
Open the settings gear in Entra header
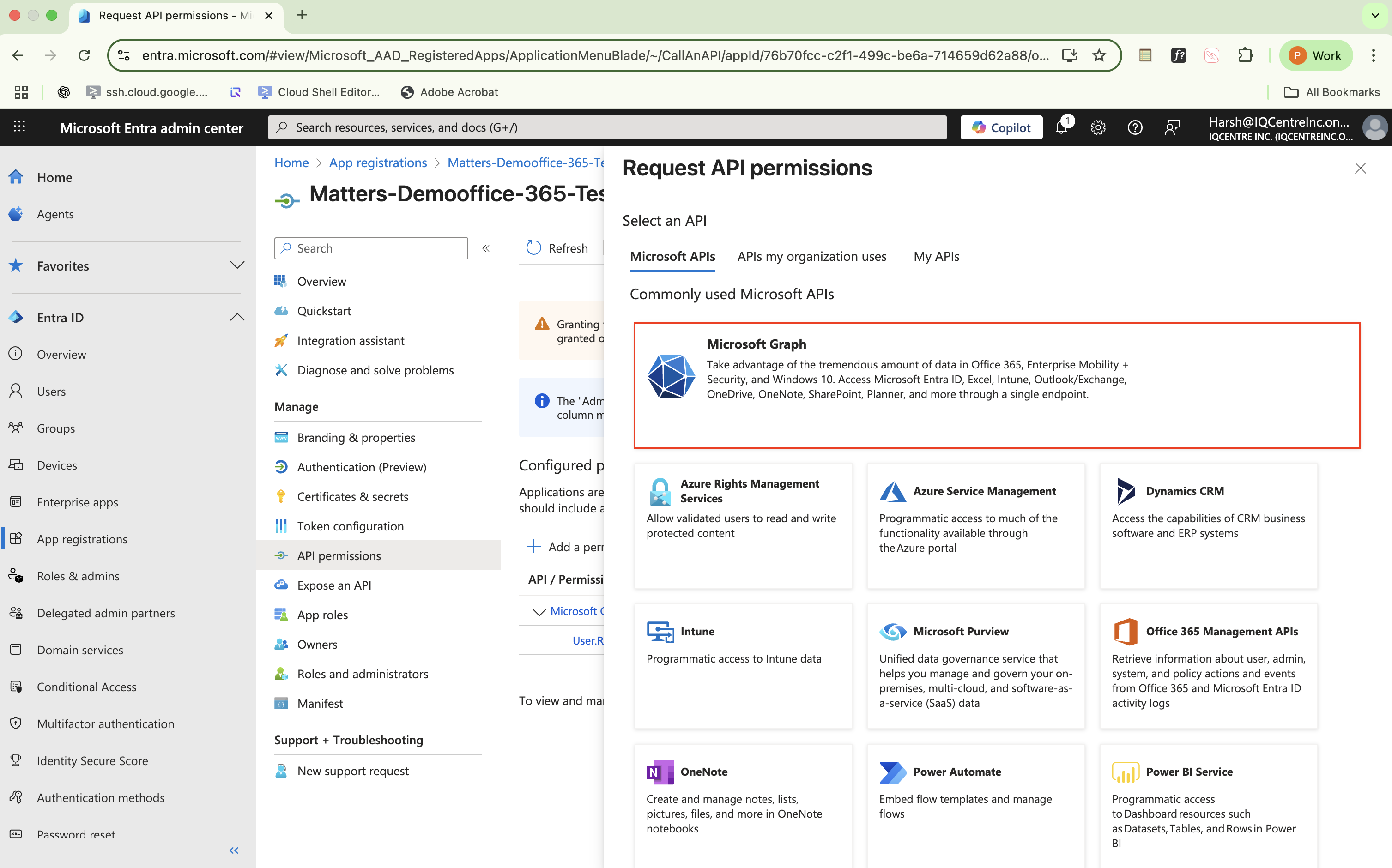(1098, 127)
